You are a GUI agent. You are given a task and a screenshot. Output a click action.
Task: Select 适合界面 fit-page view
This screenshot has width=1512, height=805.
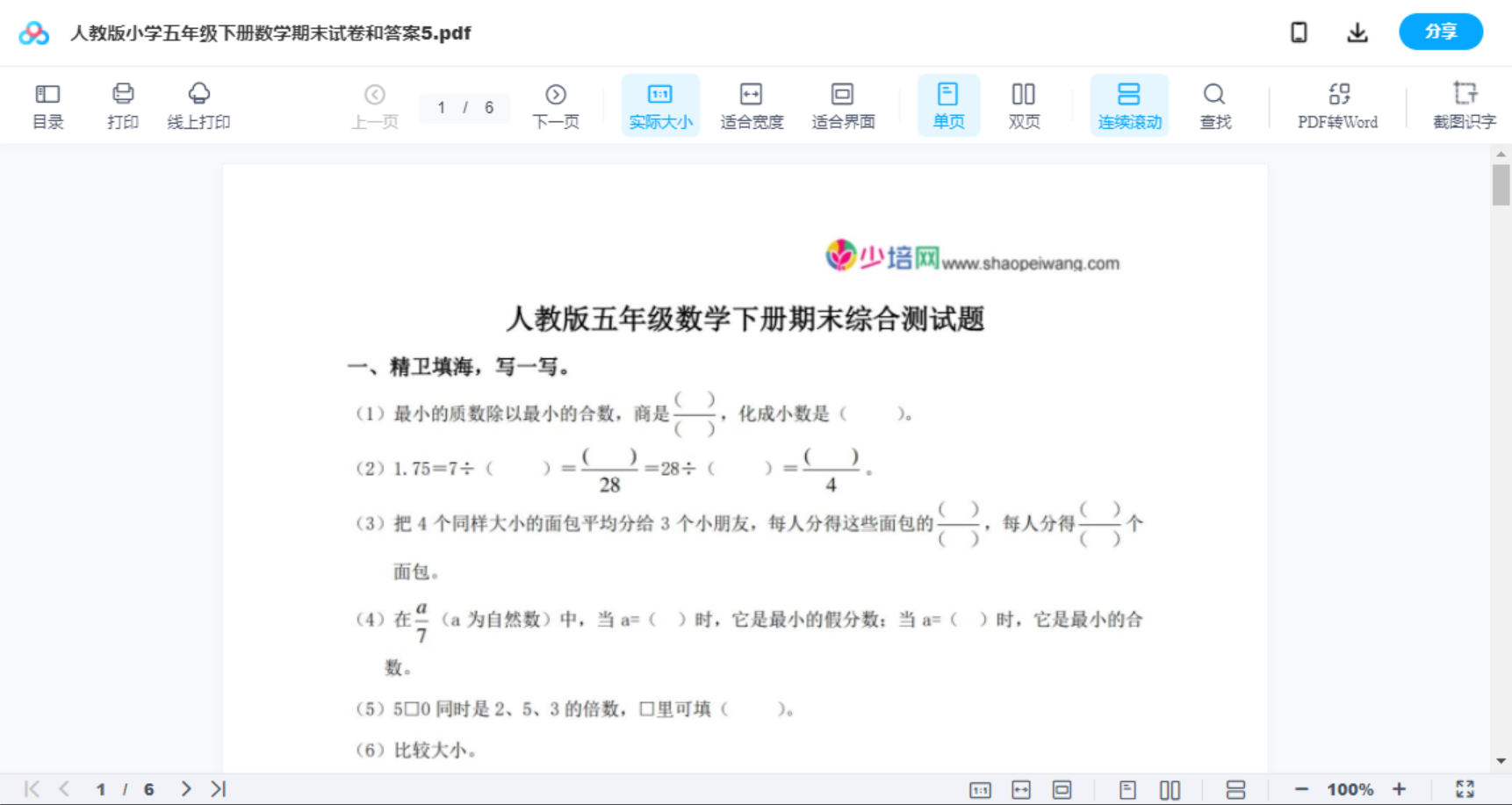[x=843, y=104]
